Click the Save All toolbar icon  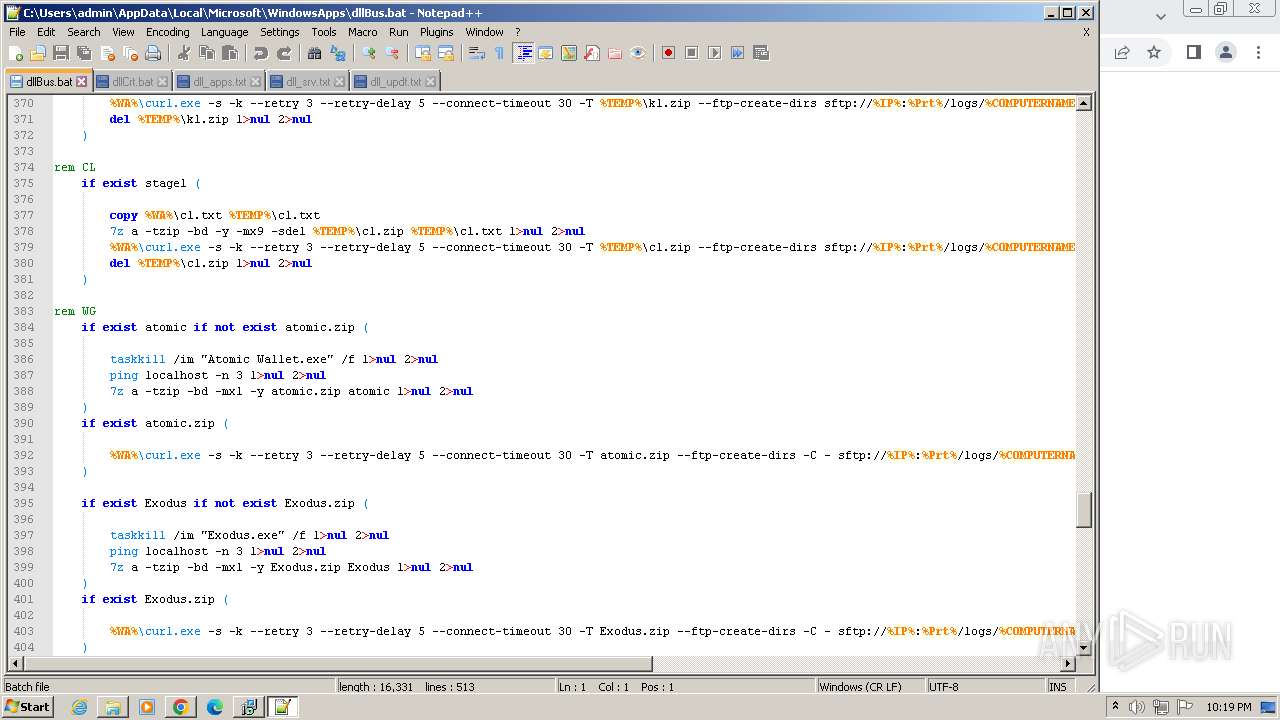[x=84, y=53]
